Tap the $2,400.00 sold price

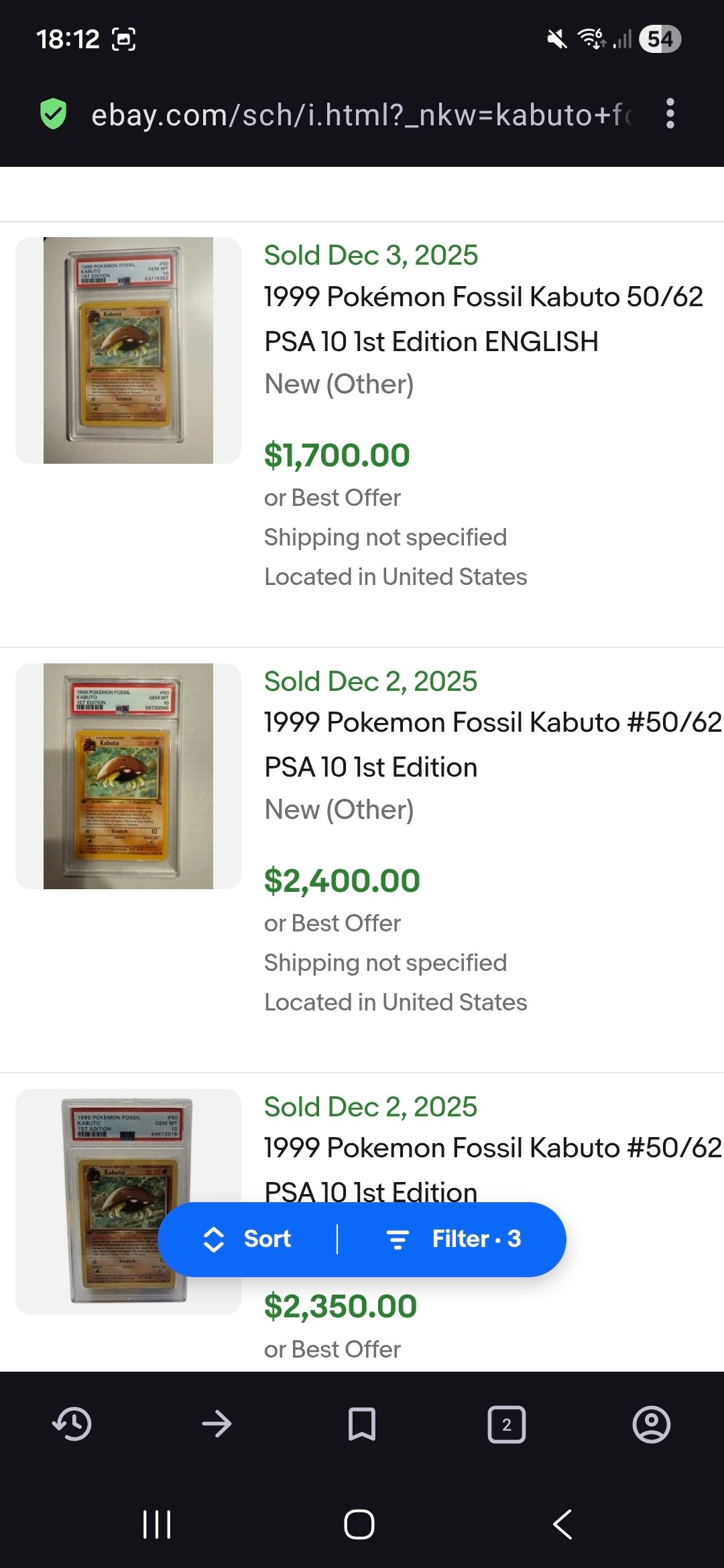click(x=342, y=880)
